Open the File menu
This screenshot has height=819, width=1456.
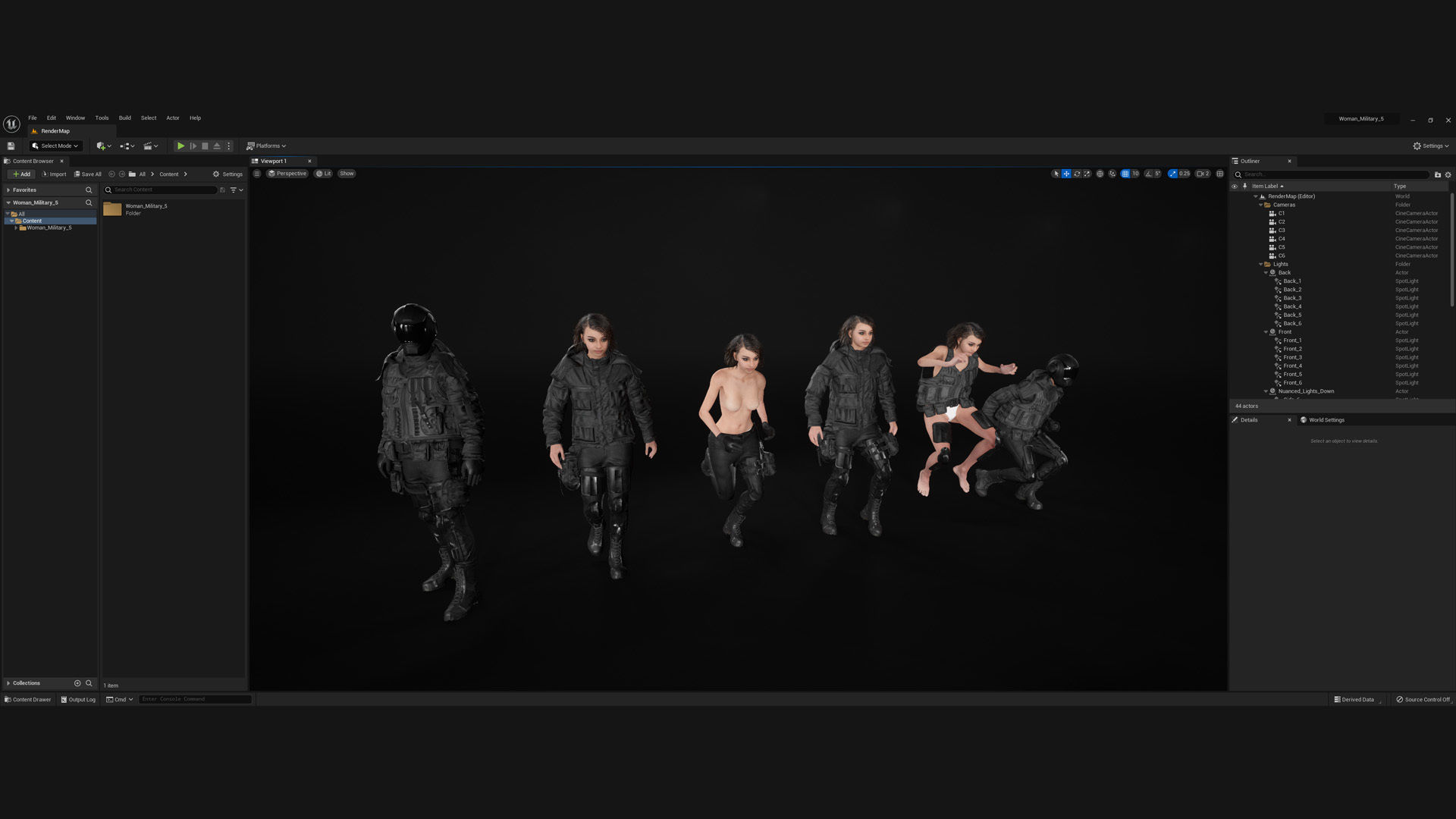click(33, 118)
